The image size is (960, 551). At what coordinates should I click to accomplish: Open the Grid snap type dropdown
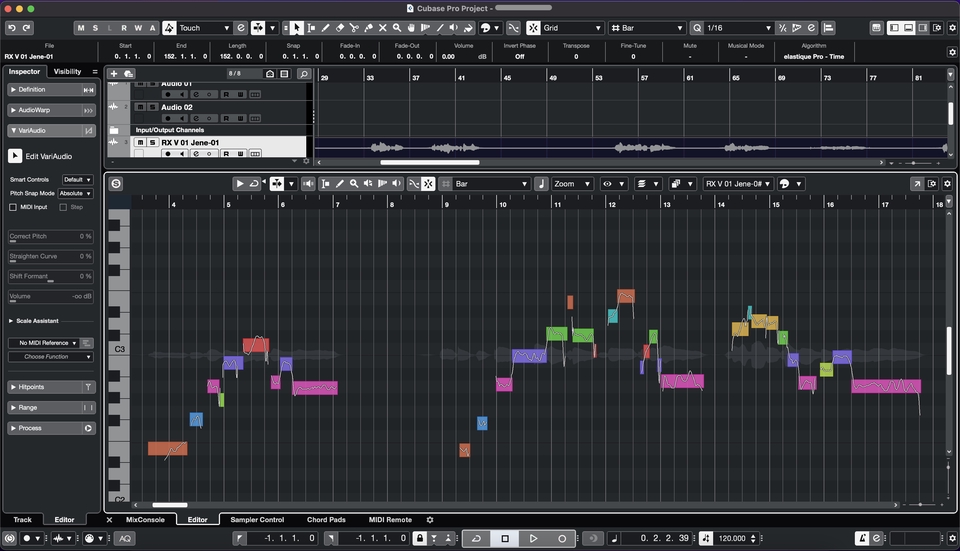pyautogui.click(x=572, y=28)
